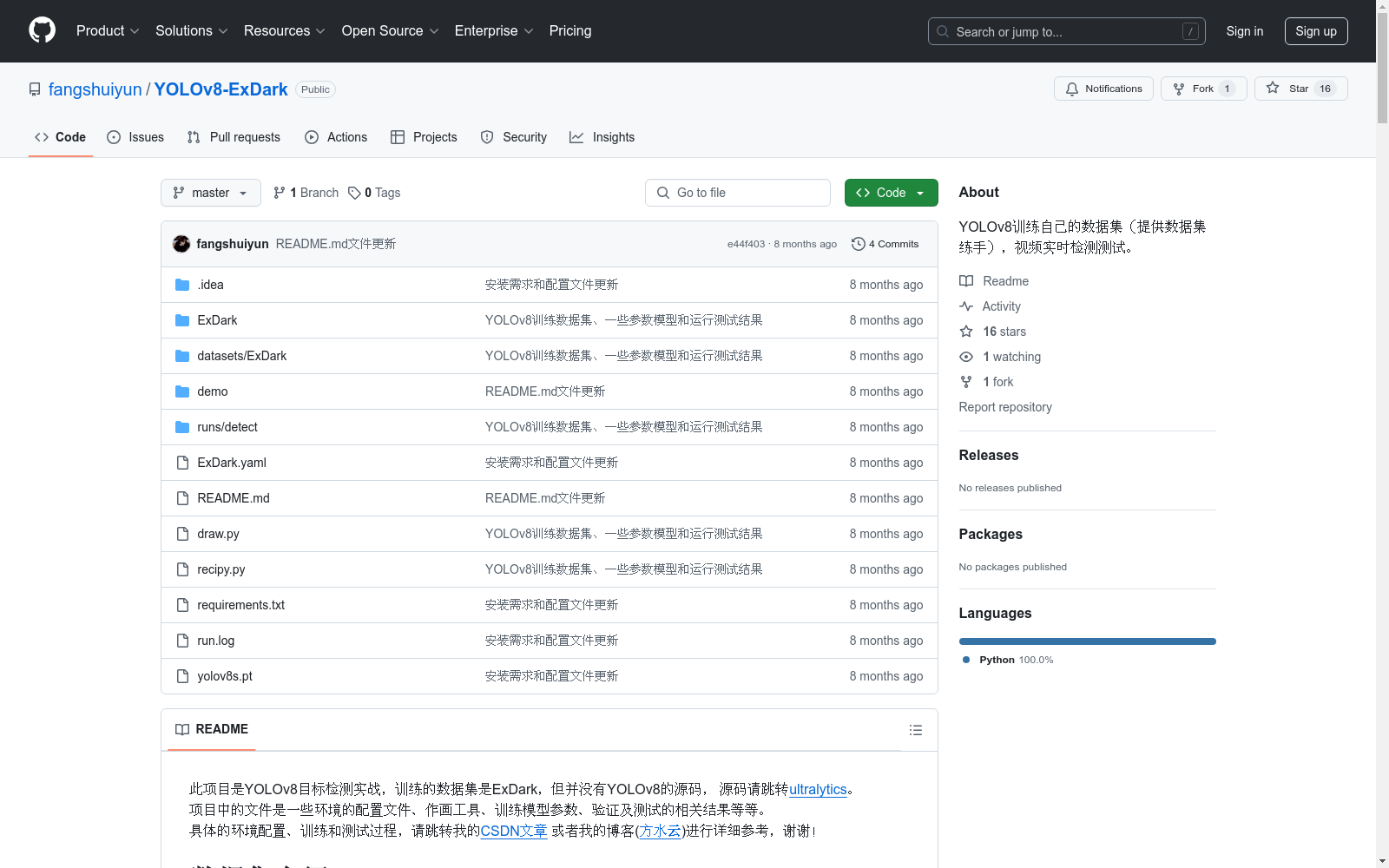Click the Sign up button
The width and height of the screenshot is (1389, 868).
1316,31
